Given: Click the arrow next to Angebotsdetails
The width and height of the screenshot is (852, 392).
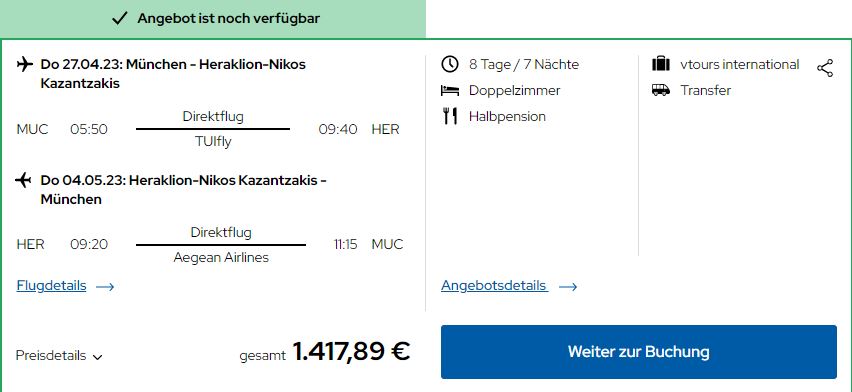Looking at the screenshot, I should [x=568, y=287].
